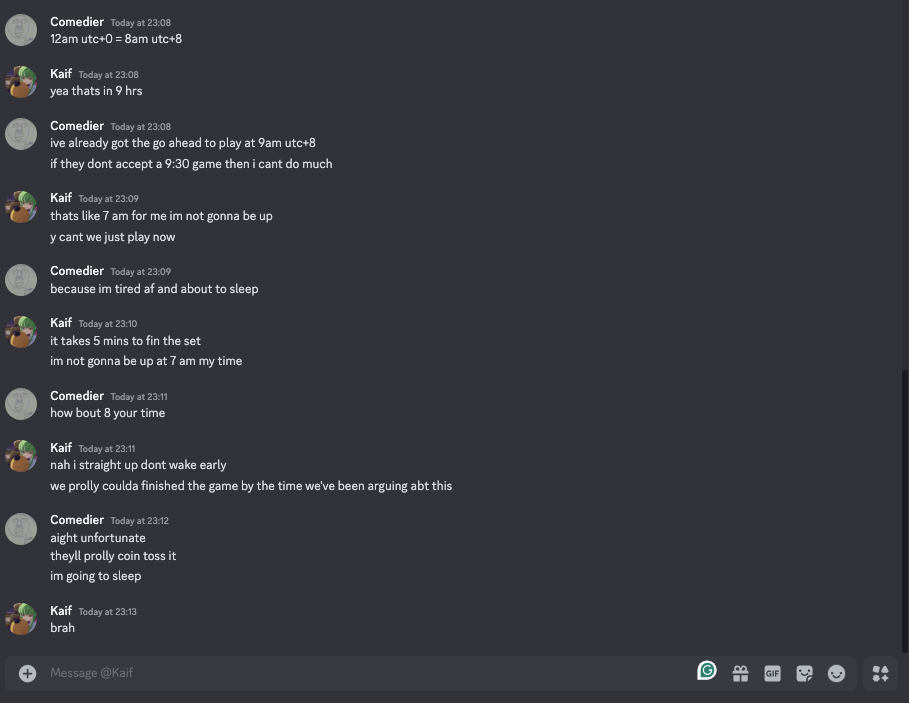Open Comedier's username above "12am utc+0 = 8am utc+8"
Viewport: 909px width, 703px height.
pyautogui.click(x=77, y=22)
